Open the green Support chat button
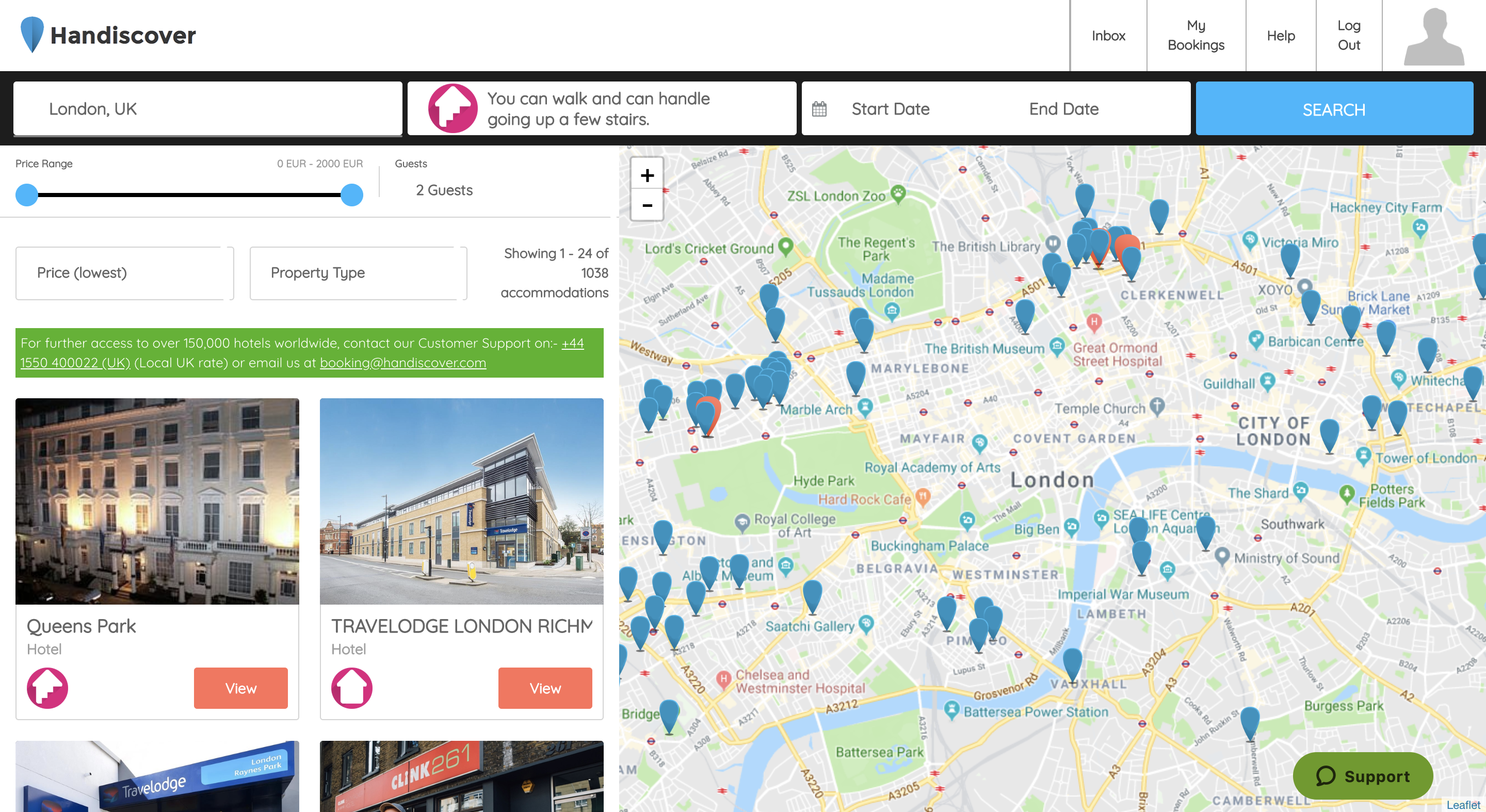 pos(1363,776)
